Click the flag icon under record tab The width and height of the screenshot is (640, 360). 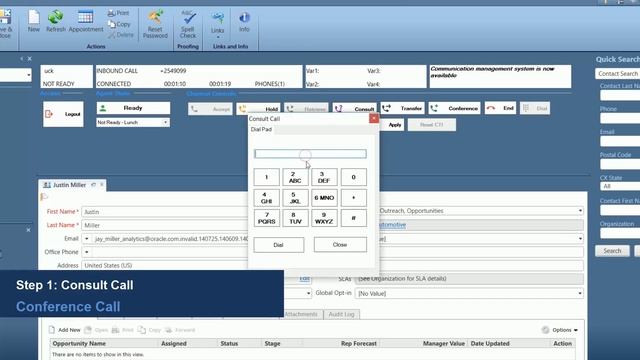coord(44,197)
